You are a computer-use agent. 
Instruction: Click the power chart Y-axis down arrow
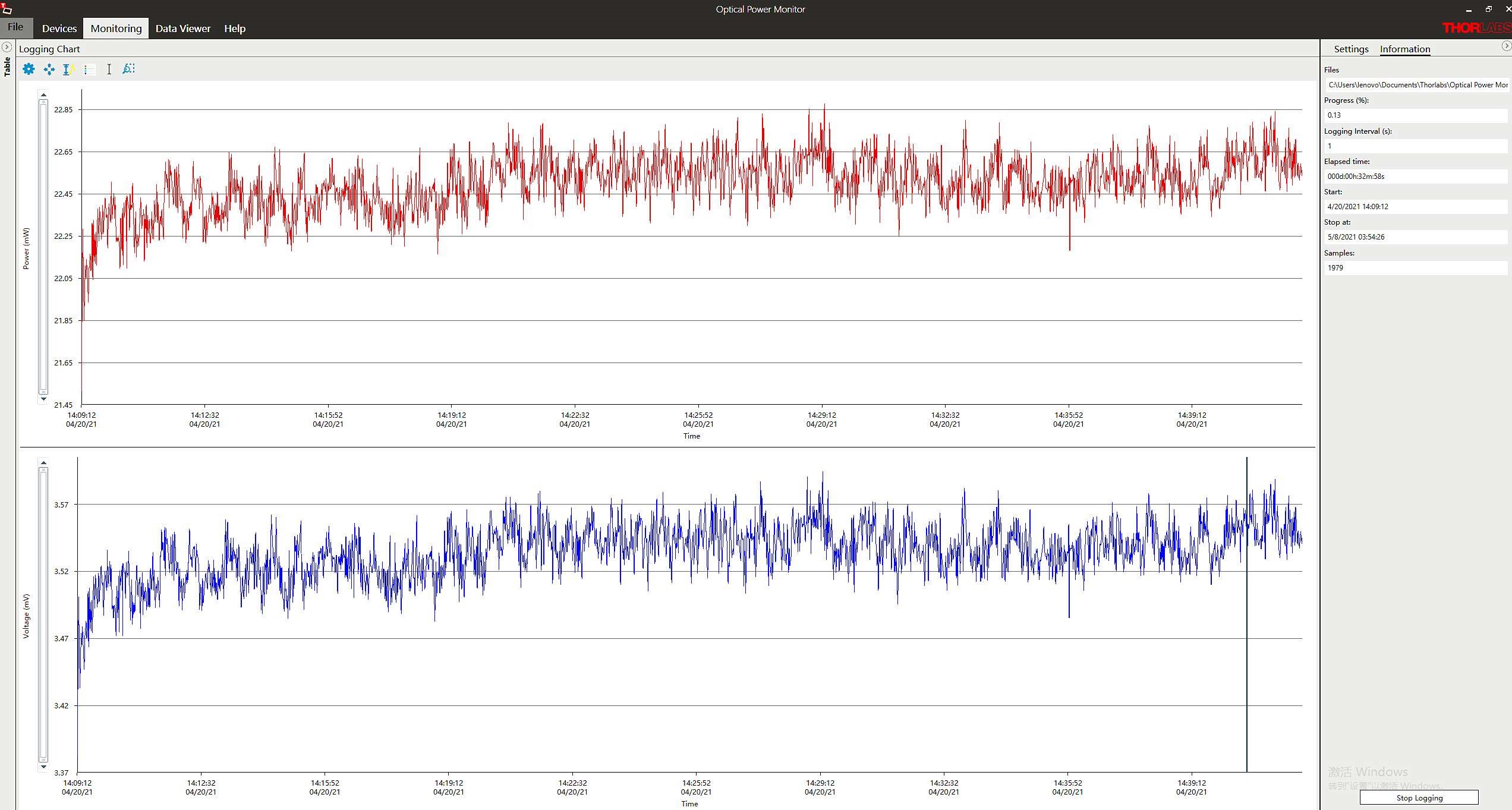point(43,399)
